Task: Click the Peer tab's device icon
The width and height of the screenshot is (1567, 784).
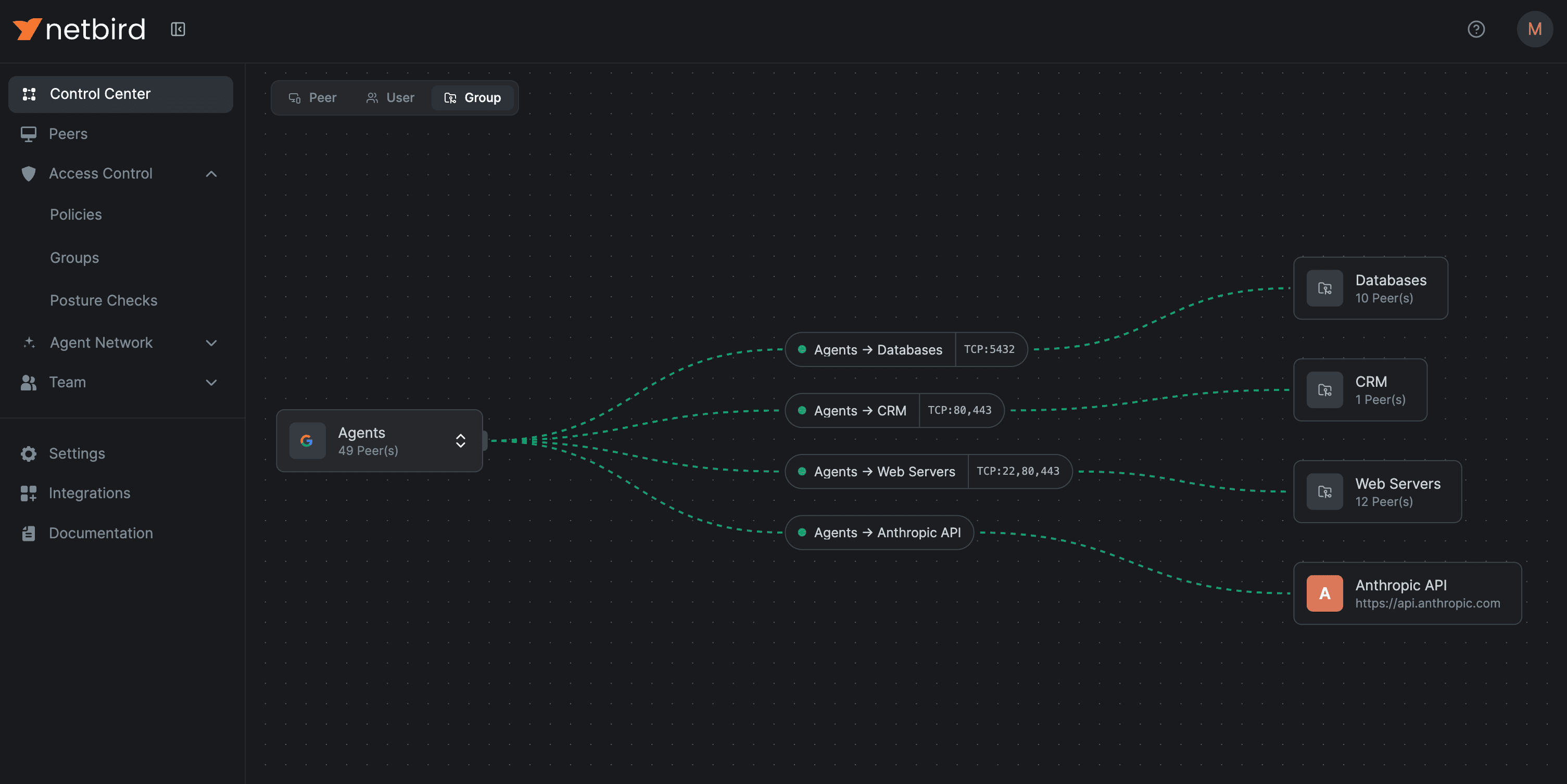Action: click(295, 98)
